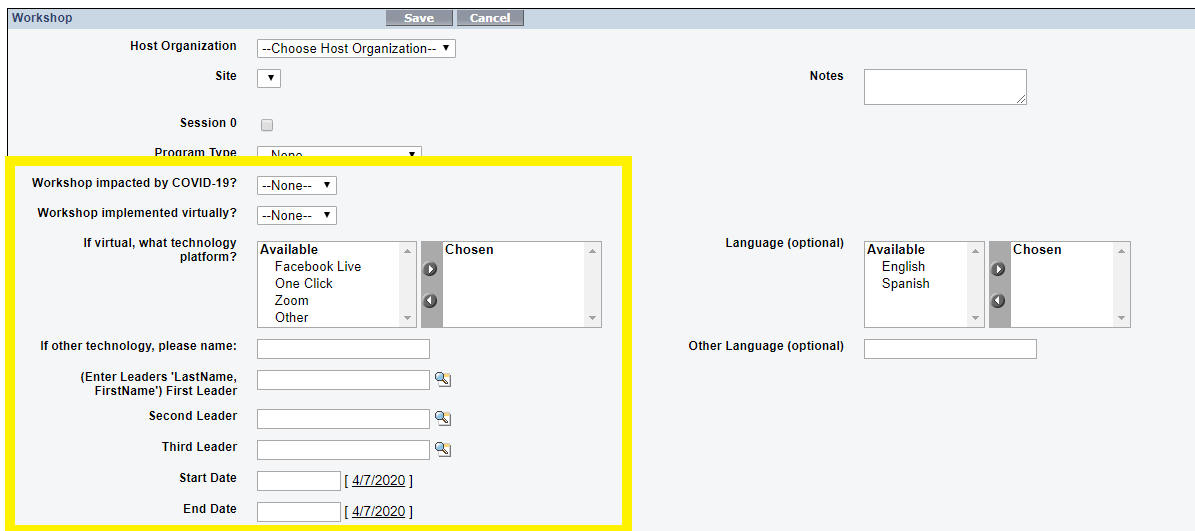
Task: Select Zoom in available platforms
Action: point(292,300)
